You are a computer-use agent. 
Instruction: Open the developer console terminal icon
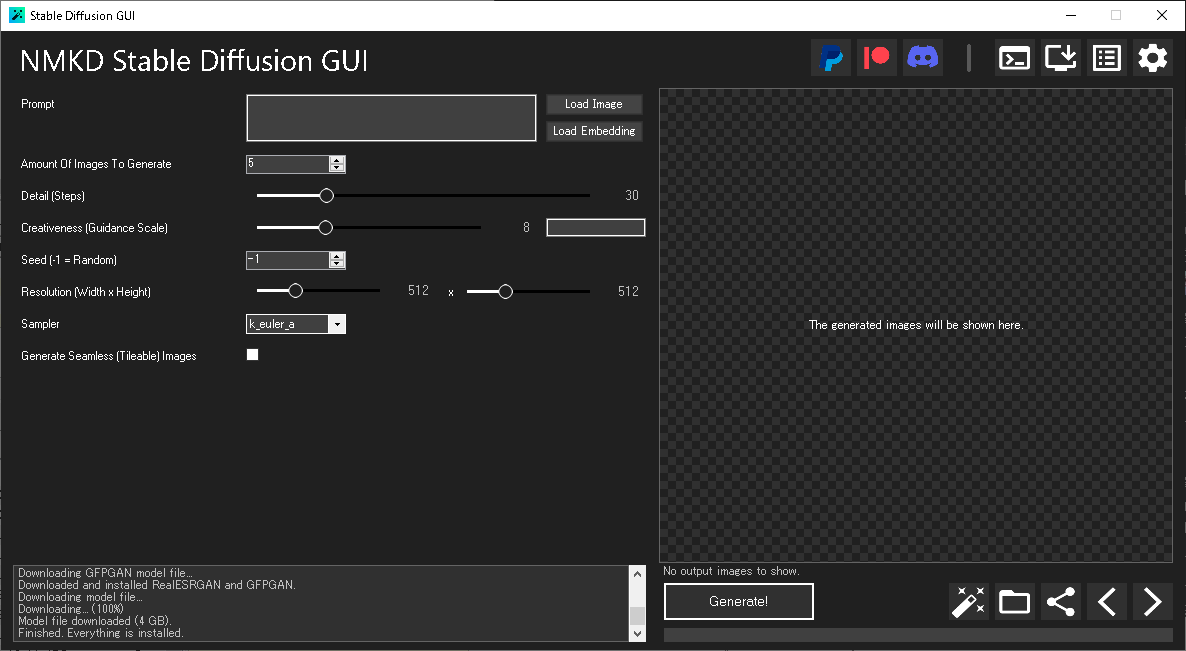coord(1014,57)
